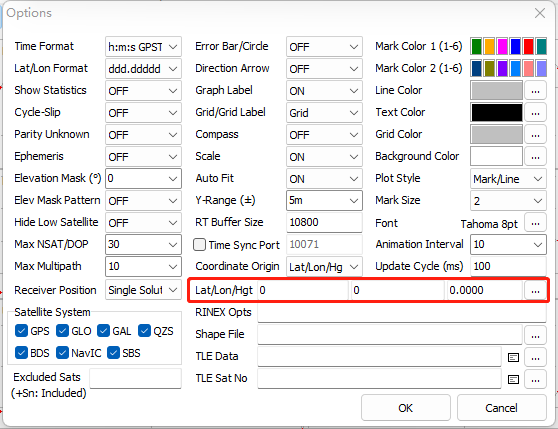The height and width of the screenshot is (429, 558).
Task: Pick the orange Mark Color 1 swatch
Action: coord(489,47)
